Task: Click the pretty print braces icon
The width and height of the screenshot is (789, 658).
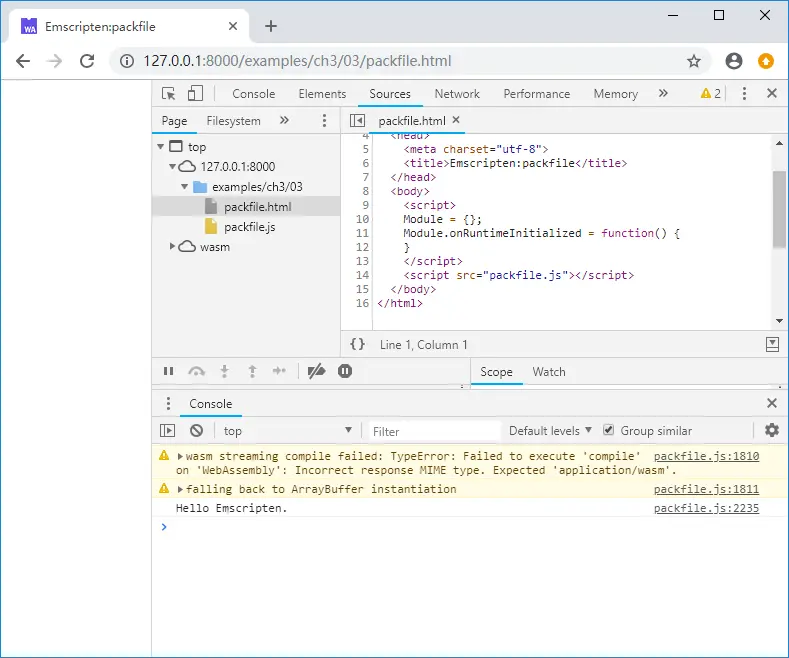Action: coord(357,344)
